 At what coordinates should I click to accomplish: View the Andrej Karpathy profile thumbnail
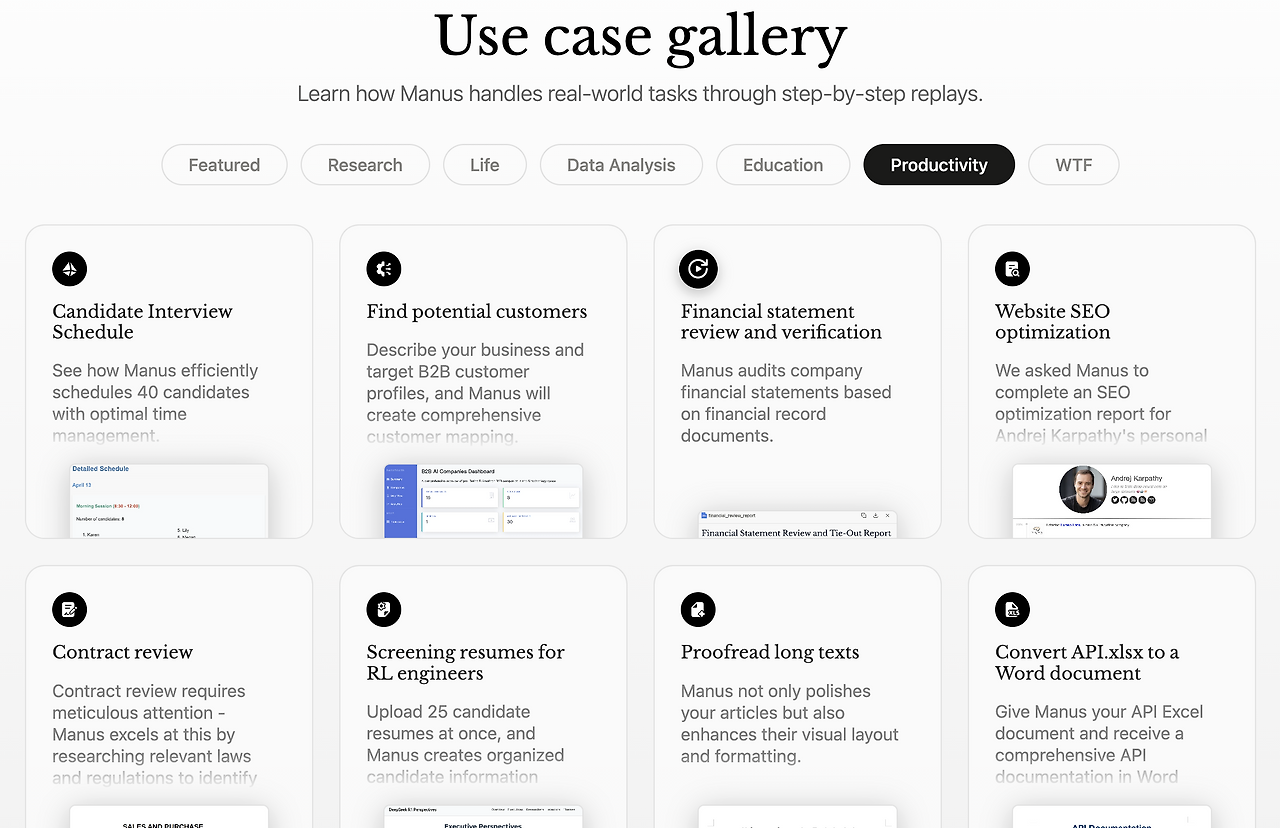1111,501
